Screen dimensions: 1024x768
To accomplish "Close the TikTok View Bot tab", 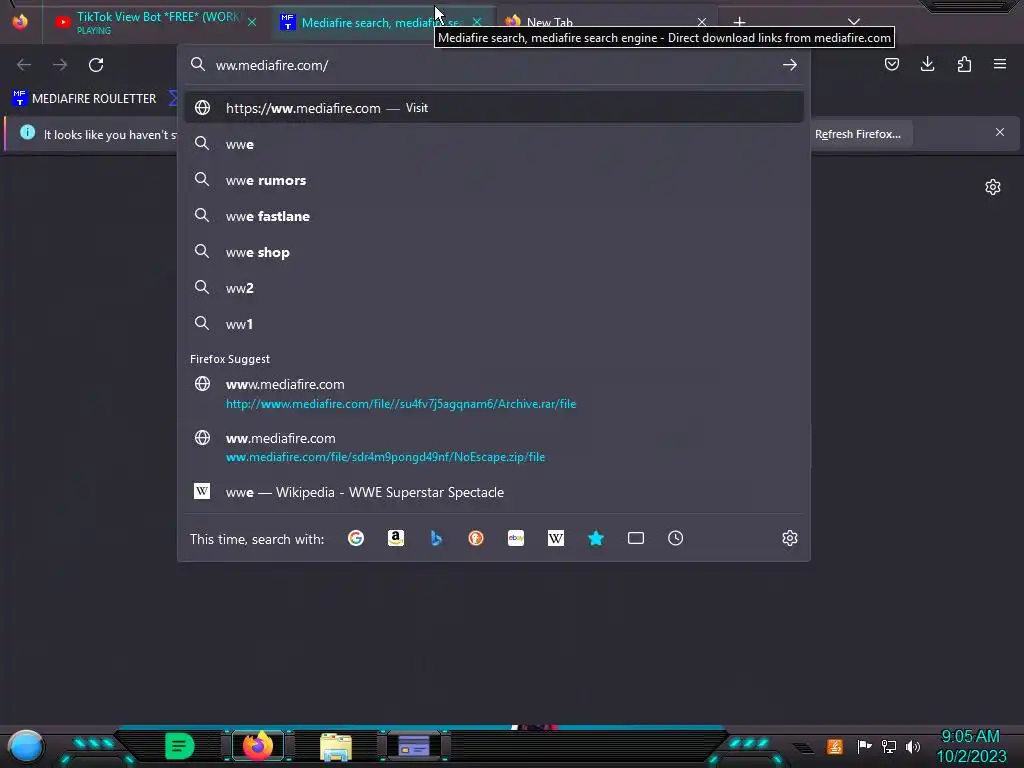I will tap(252, 23).
